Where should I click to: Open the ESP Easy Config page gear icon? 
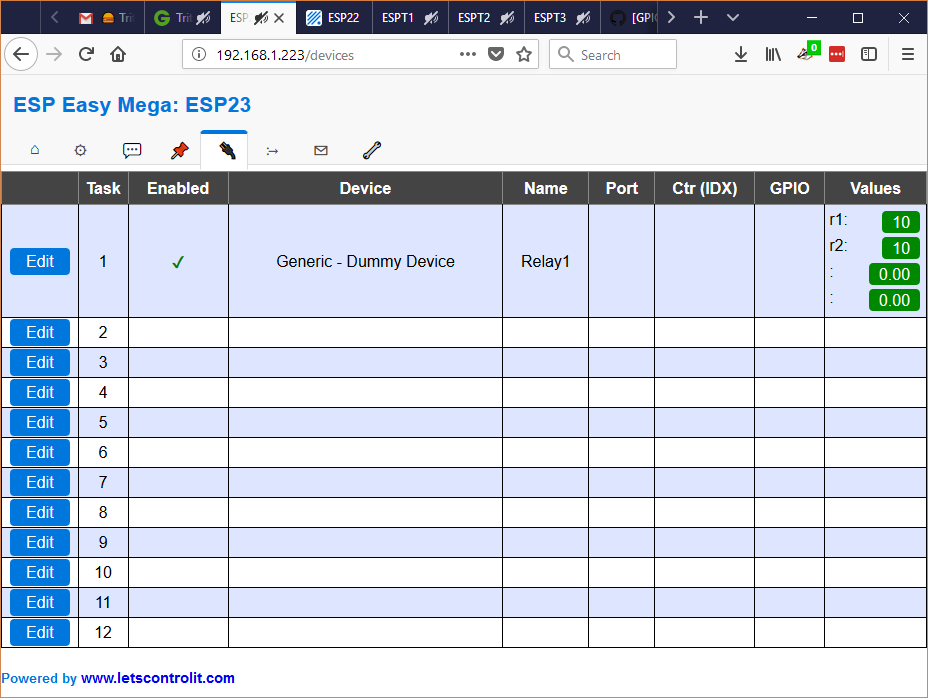coord(80,150)
